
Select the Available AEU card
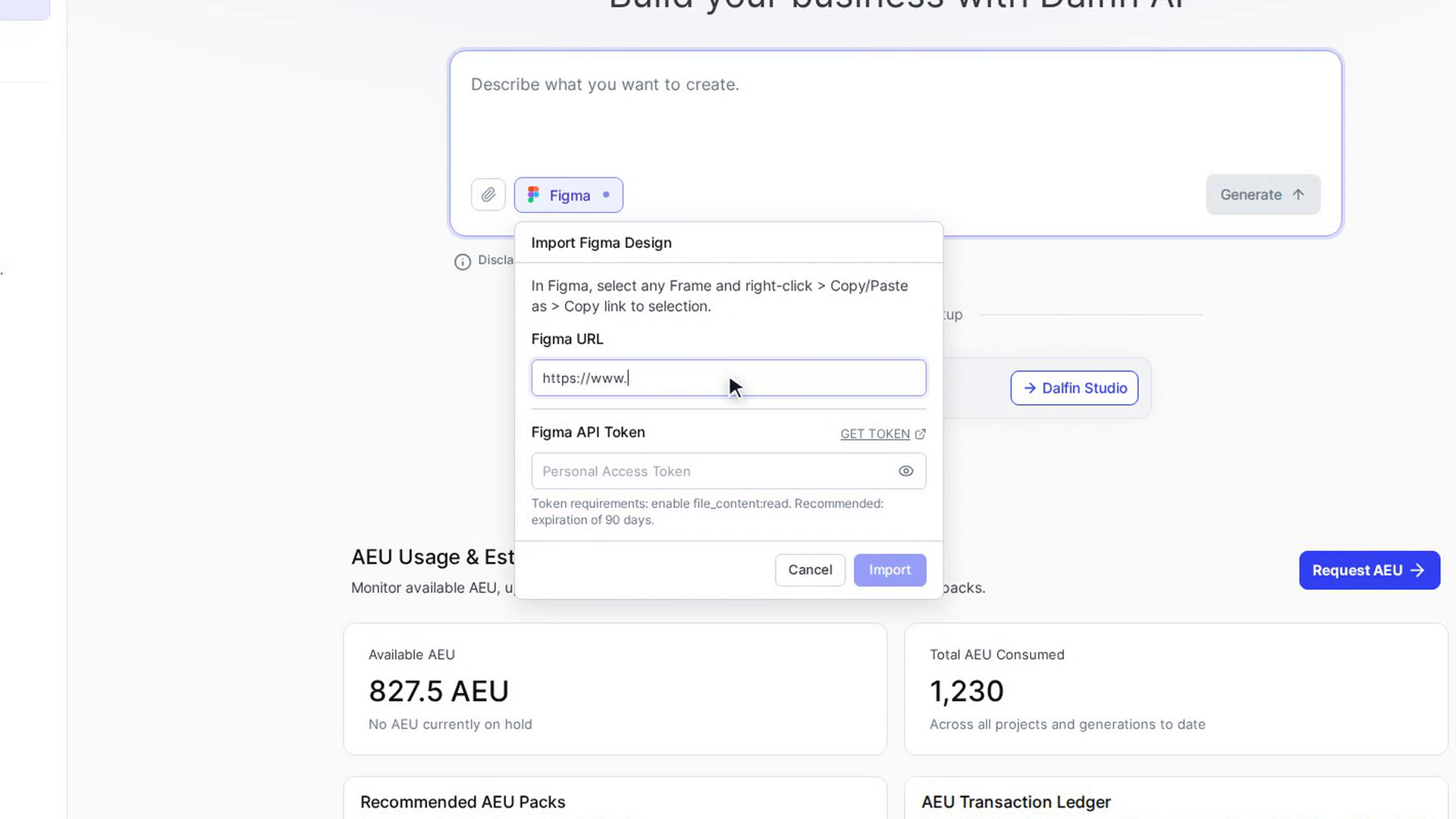click(x=615, y=689)
